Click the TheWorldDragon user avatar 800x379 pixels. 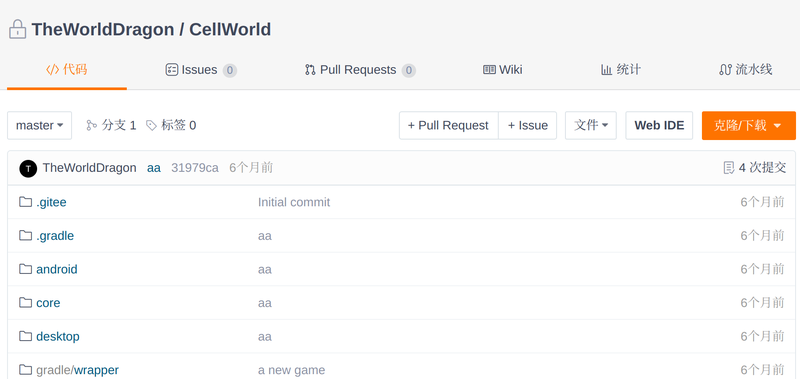28,168
